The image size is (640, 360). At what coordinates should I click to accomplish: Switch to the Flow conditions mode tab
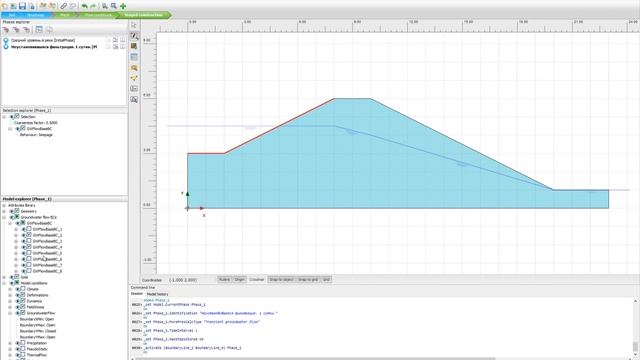point(98,15)
